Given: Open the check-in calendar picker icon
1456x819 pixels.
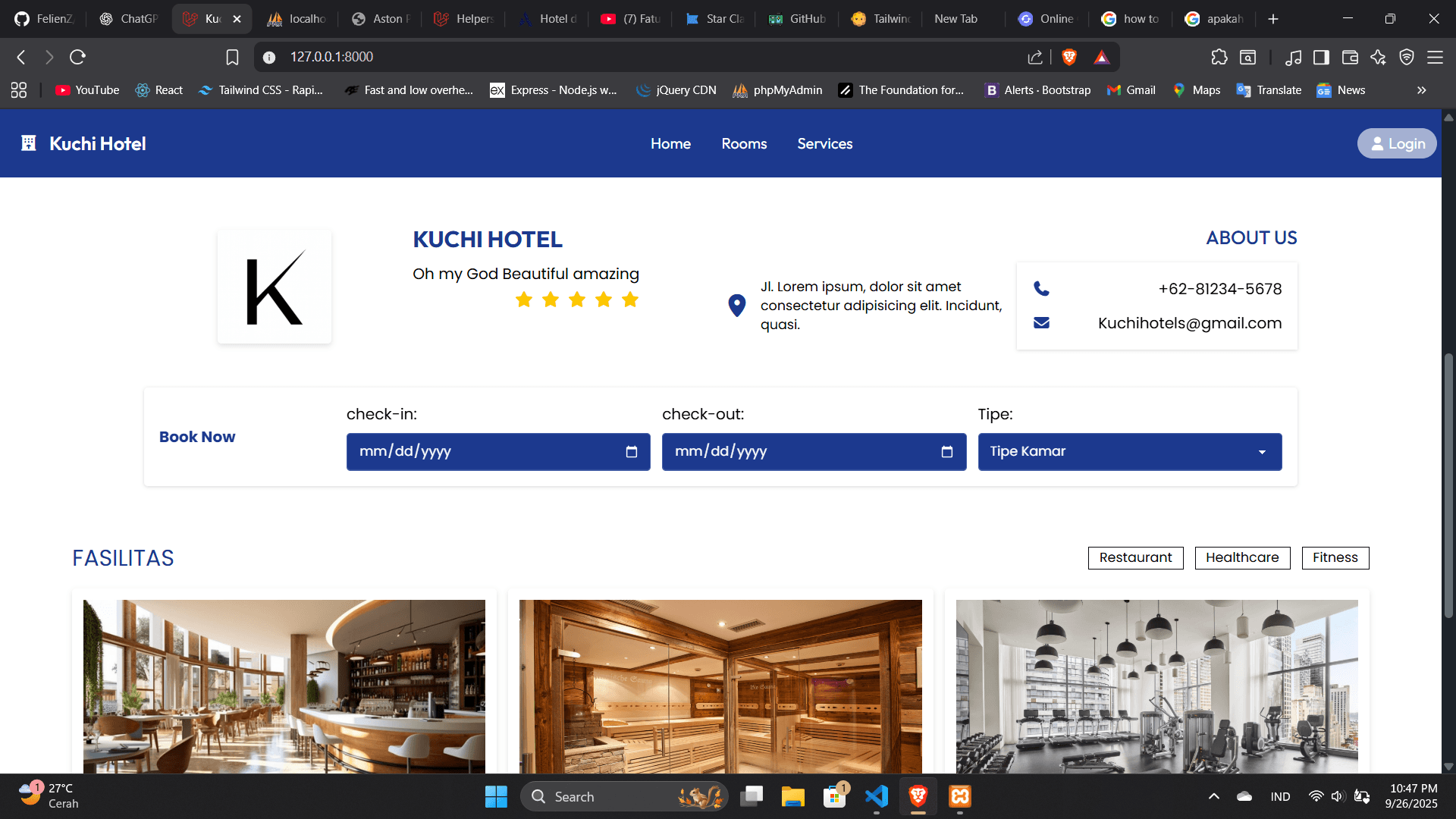Looking at the screenshot, I should point(631,452).
